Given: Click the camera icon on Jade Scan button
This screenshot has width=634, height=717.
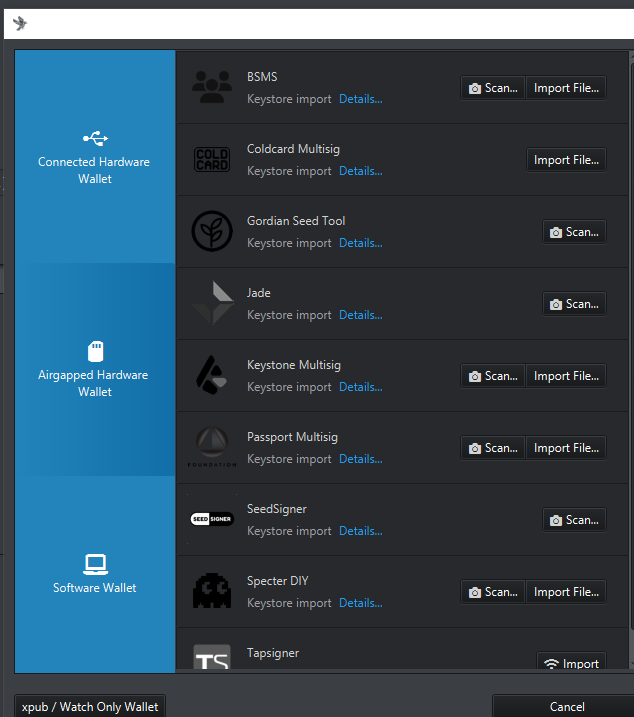Looking at the screenshot, I should pyautogui.click(x=556, y=305).
